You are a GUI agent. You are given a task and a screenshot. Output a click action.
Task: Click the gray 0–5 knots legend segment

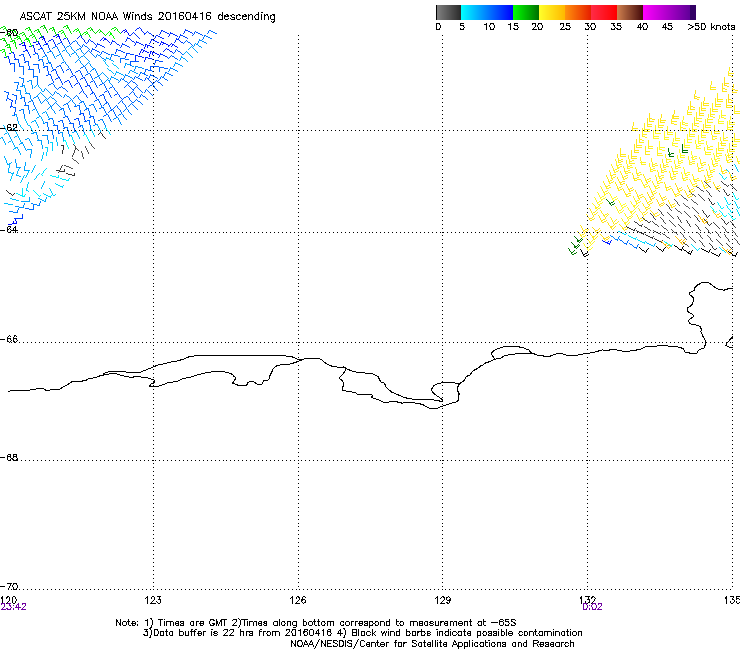[448, 12]
